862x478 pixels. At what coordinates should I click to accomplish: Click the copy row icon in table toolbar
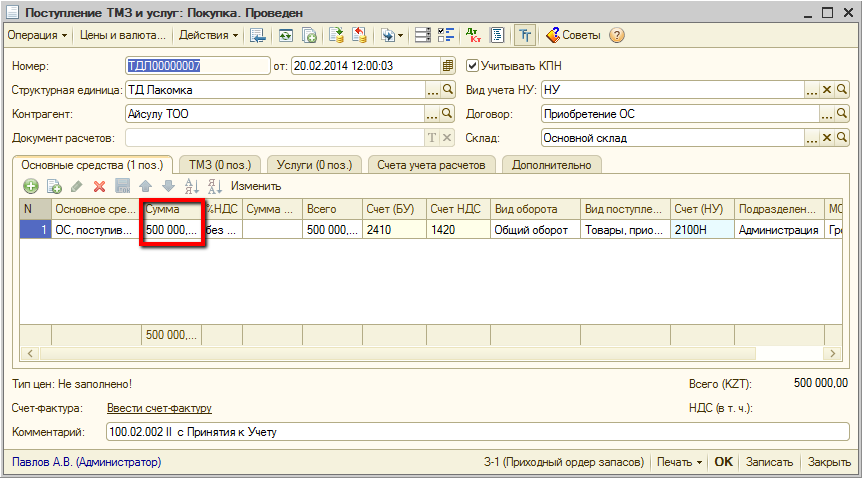pos(54,186)
